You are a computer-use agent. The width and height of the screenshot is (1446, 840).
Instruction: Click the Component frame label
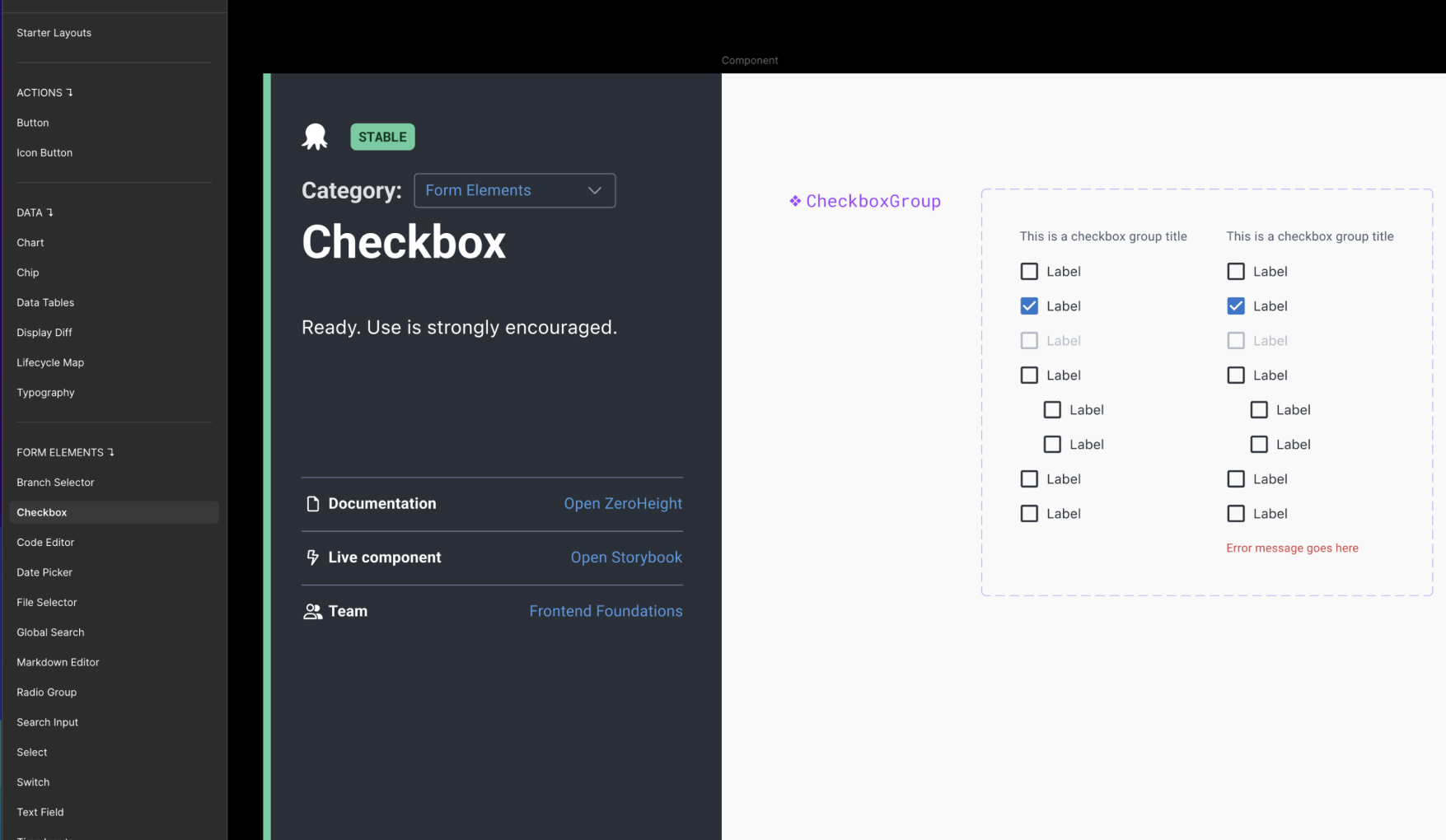pyautogui.click(x=750, y=60)
